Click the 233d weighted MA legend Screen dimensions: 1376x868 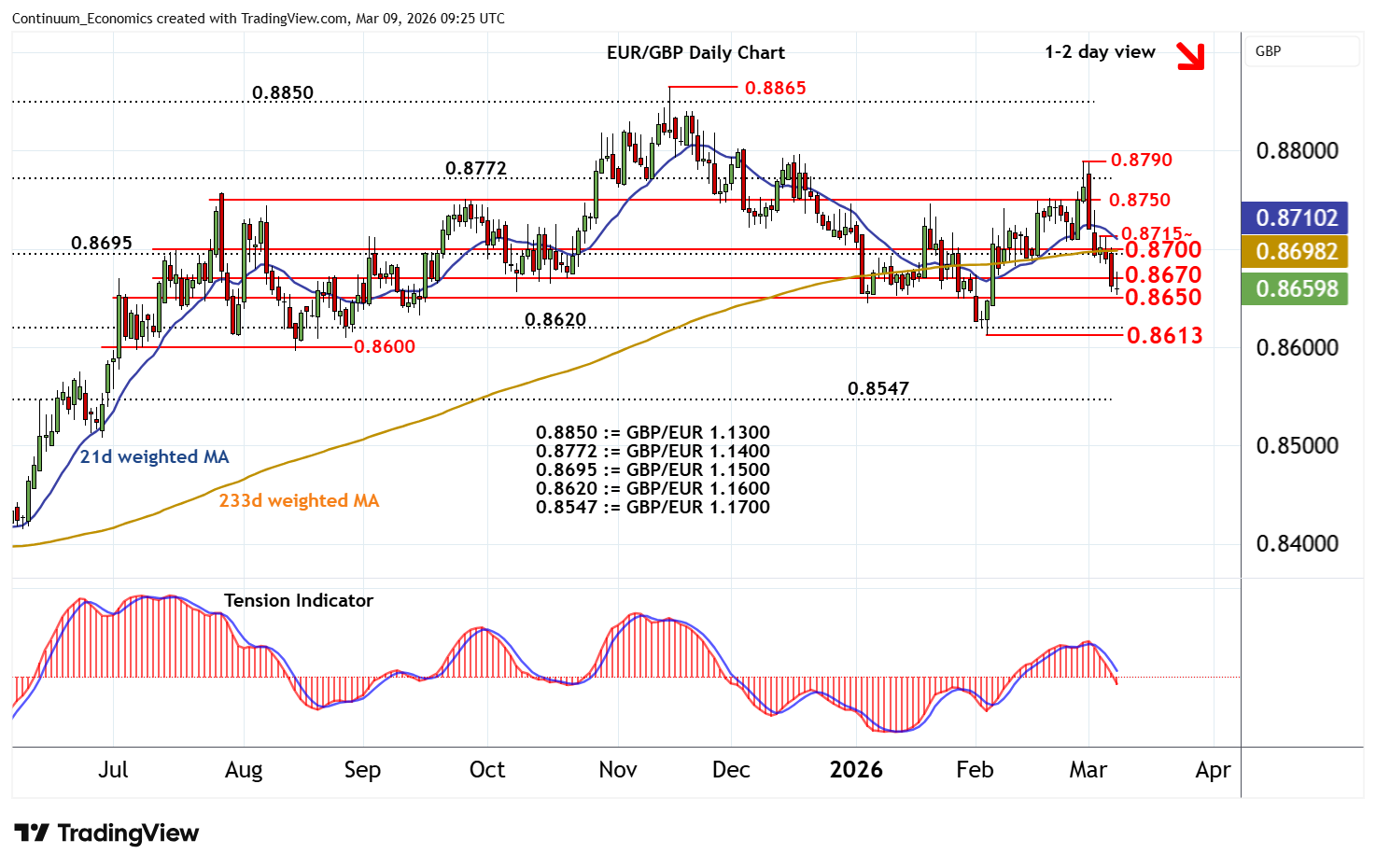299,501
